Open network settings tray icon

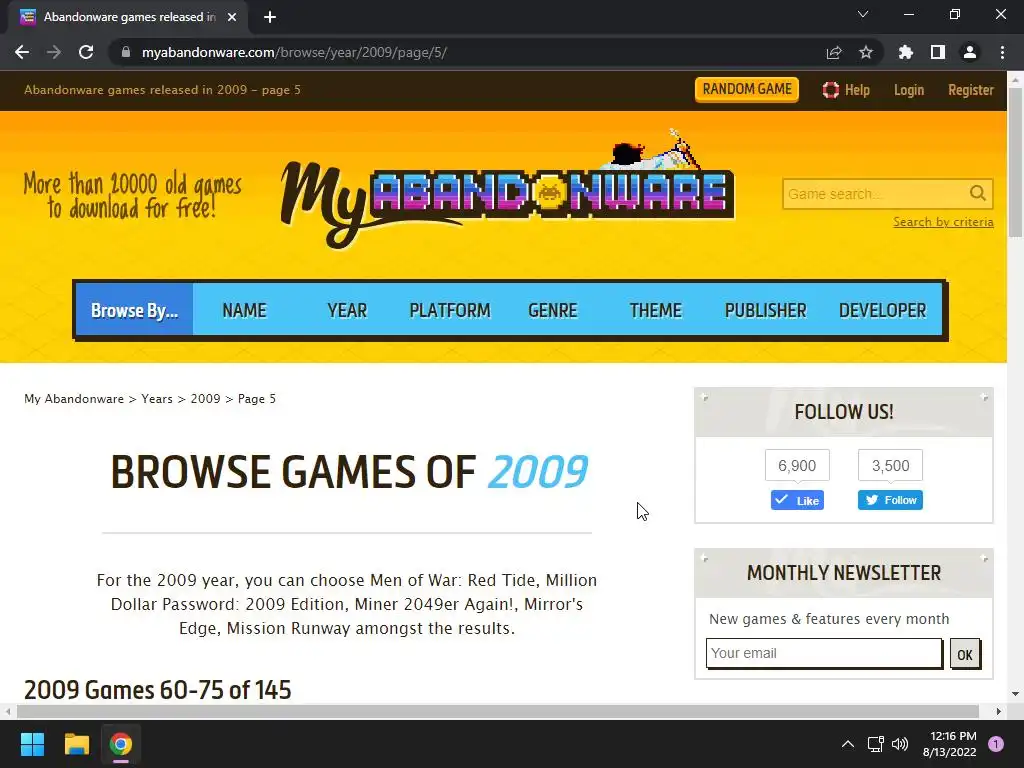pyautogui.click(x=875, y=744)
